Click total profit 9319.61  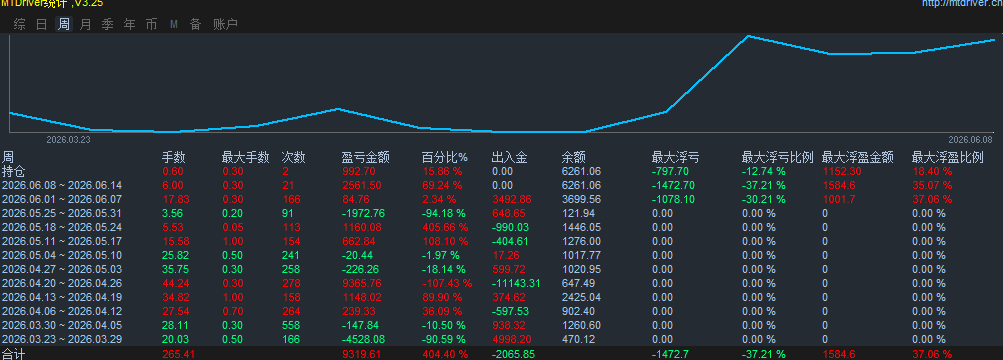click(362, 354)
